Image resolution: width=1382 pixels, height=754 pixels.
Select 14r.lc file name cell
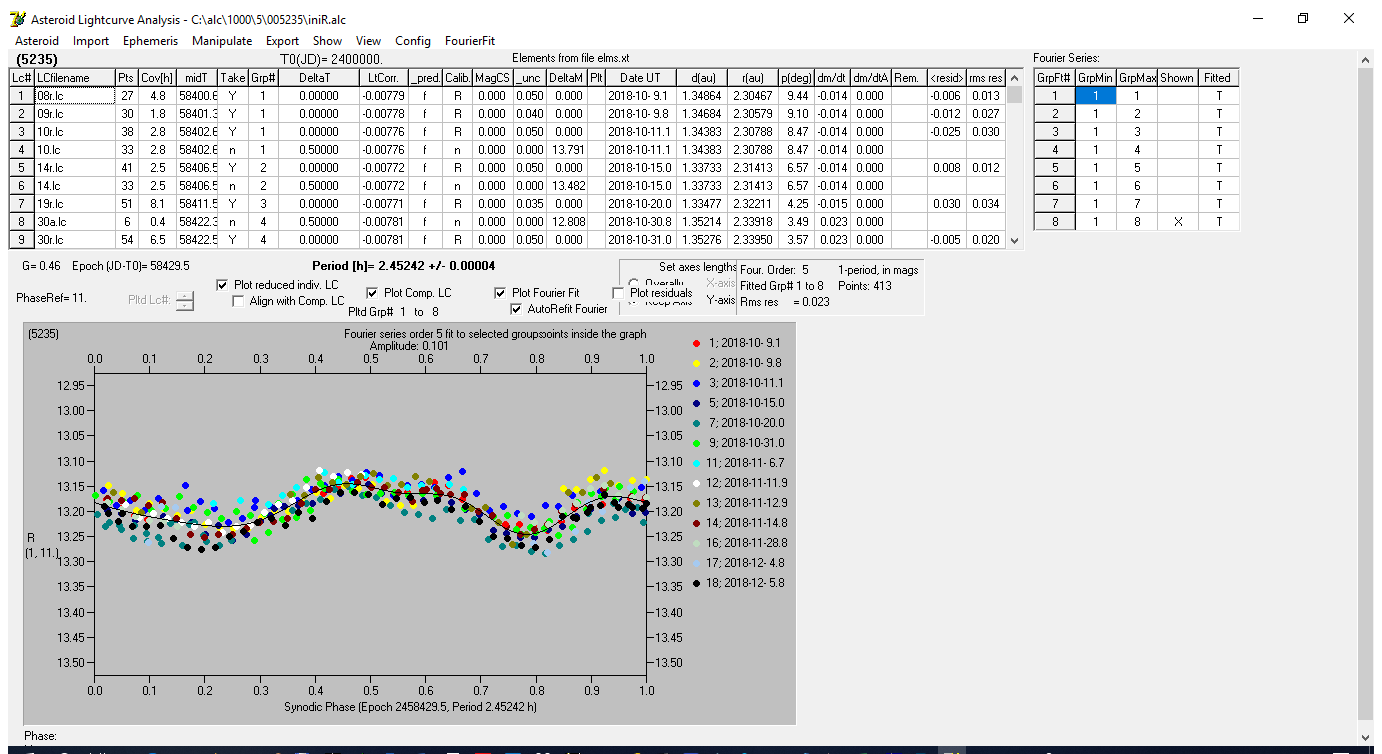point(73,168)
